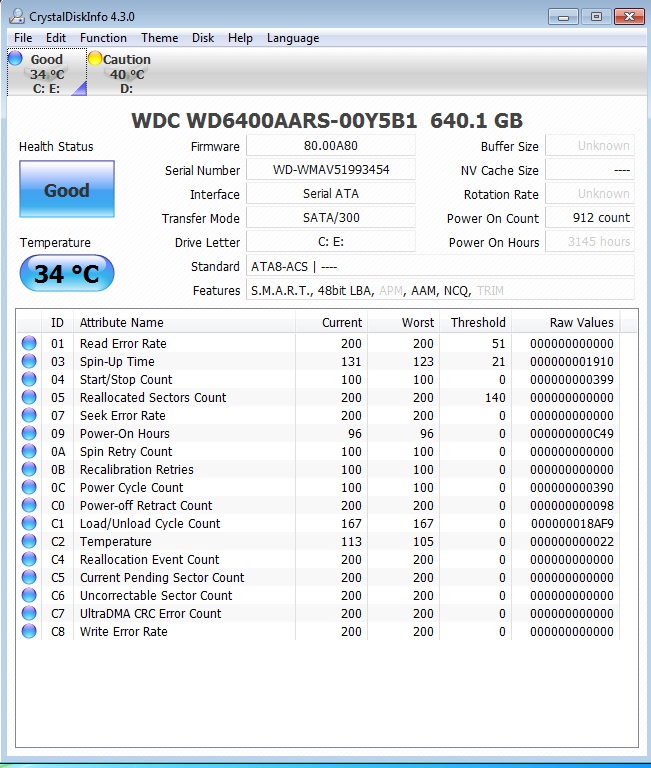The height and width of the screenshot is (768, 651).
Task: Click the 34 °C temperature button
Action: pyautogui.click(x=67, y=273)
